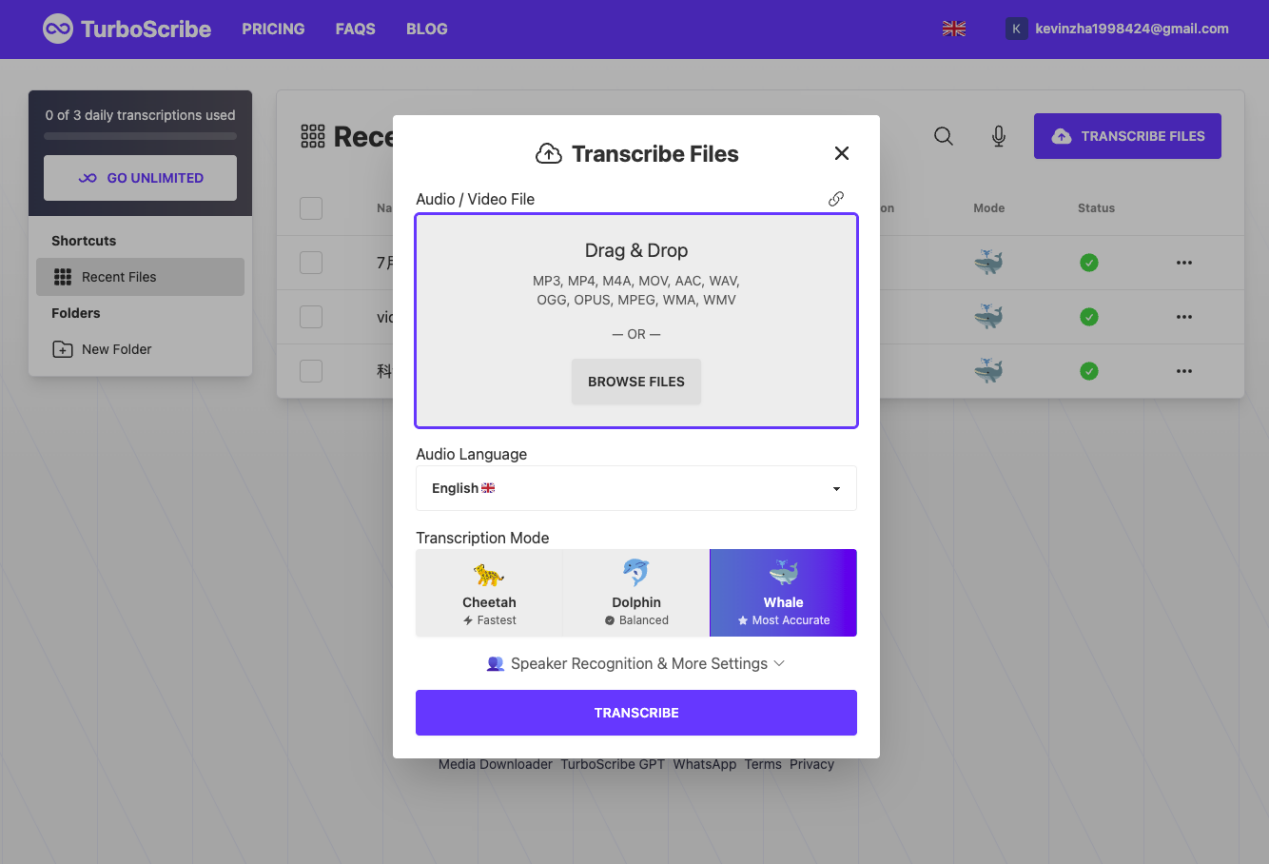This screenshot has height=864, width=1269.
Task: Open the Privacy footer link
Action: coord(812,764)
